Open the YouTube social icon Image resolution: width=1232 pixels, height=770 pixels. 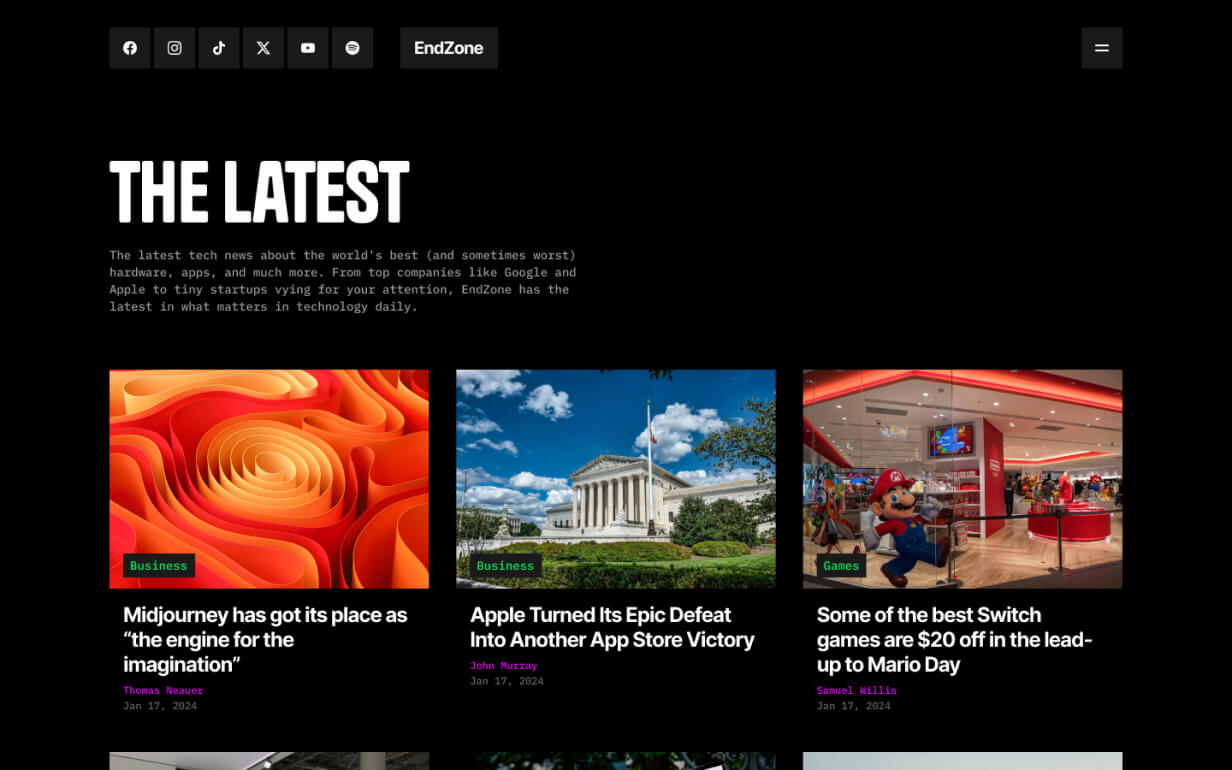click(x=308, y=48)
